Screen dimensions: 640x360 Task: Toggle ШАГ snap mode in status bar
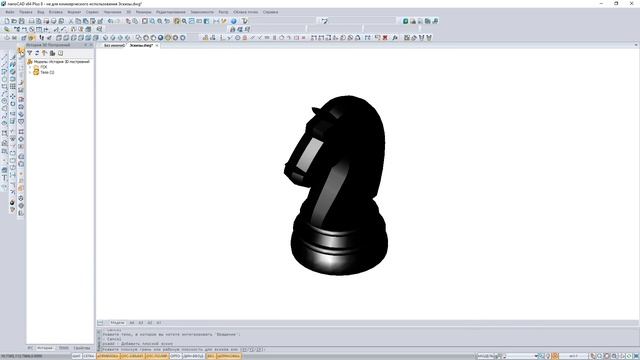77,356
